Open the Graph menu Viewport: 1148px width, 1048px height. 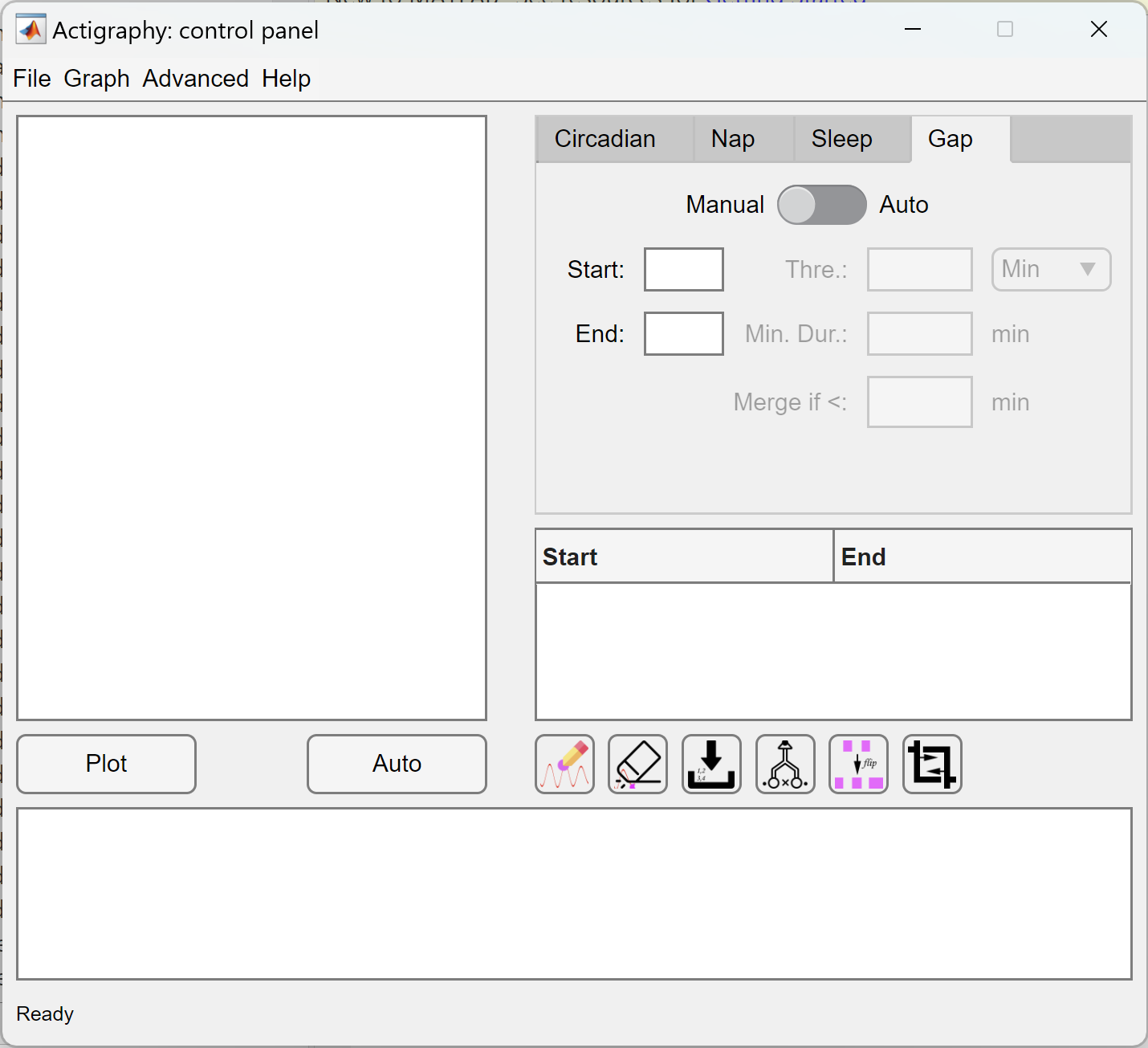pos(97,79)
